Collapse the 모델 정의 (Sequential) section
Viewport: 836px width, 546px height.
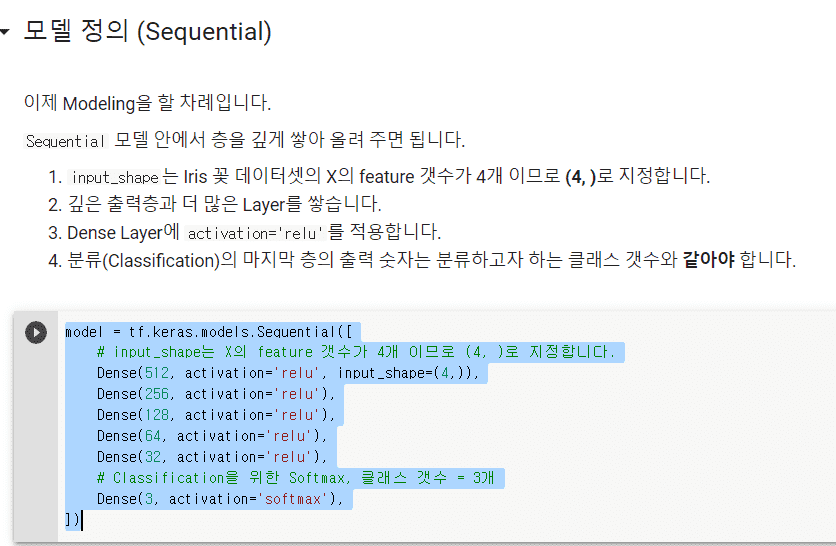(x=5, y=32)
